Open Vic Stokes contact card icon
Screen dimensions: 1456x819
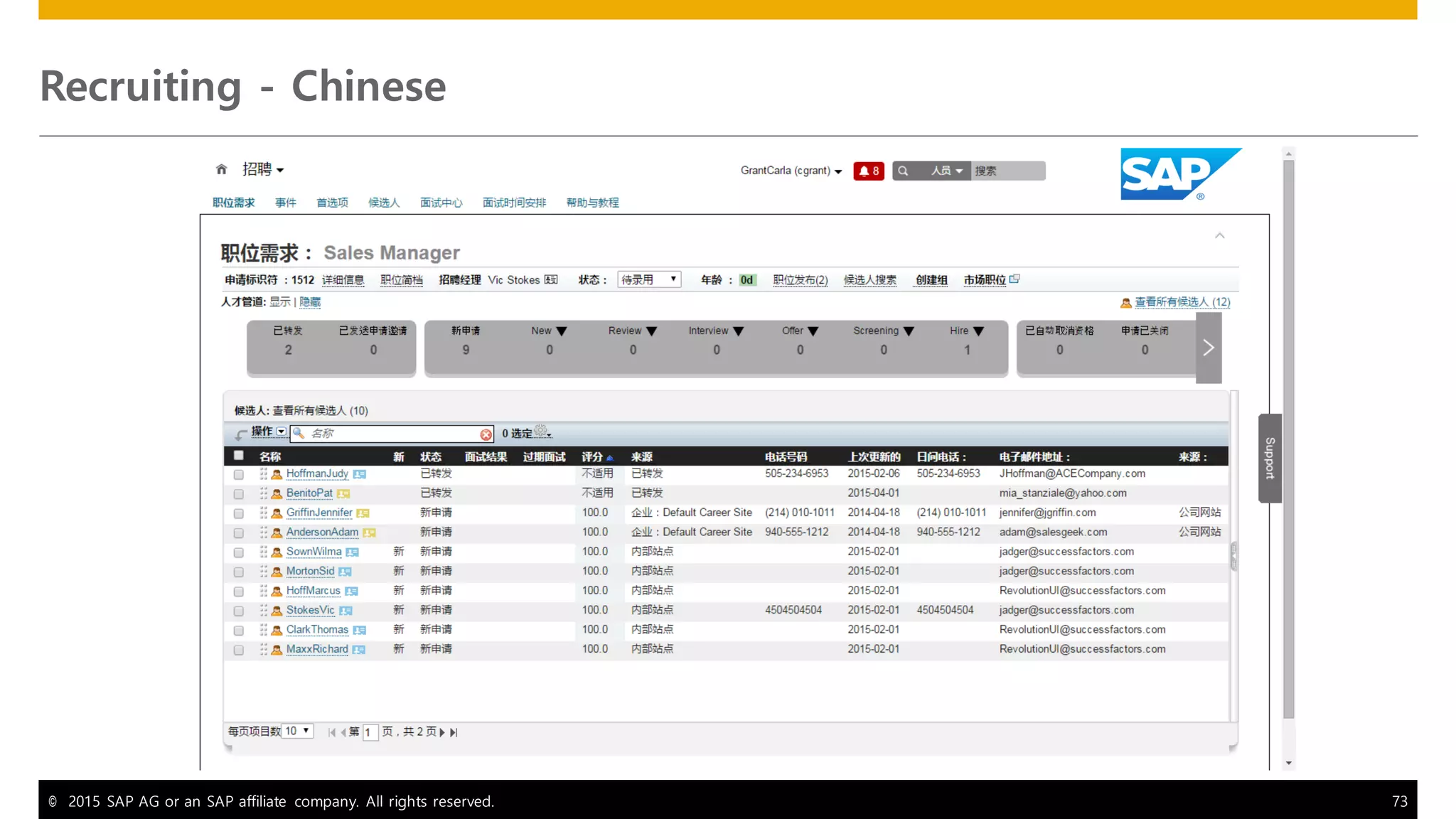point(551,280)
